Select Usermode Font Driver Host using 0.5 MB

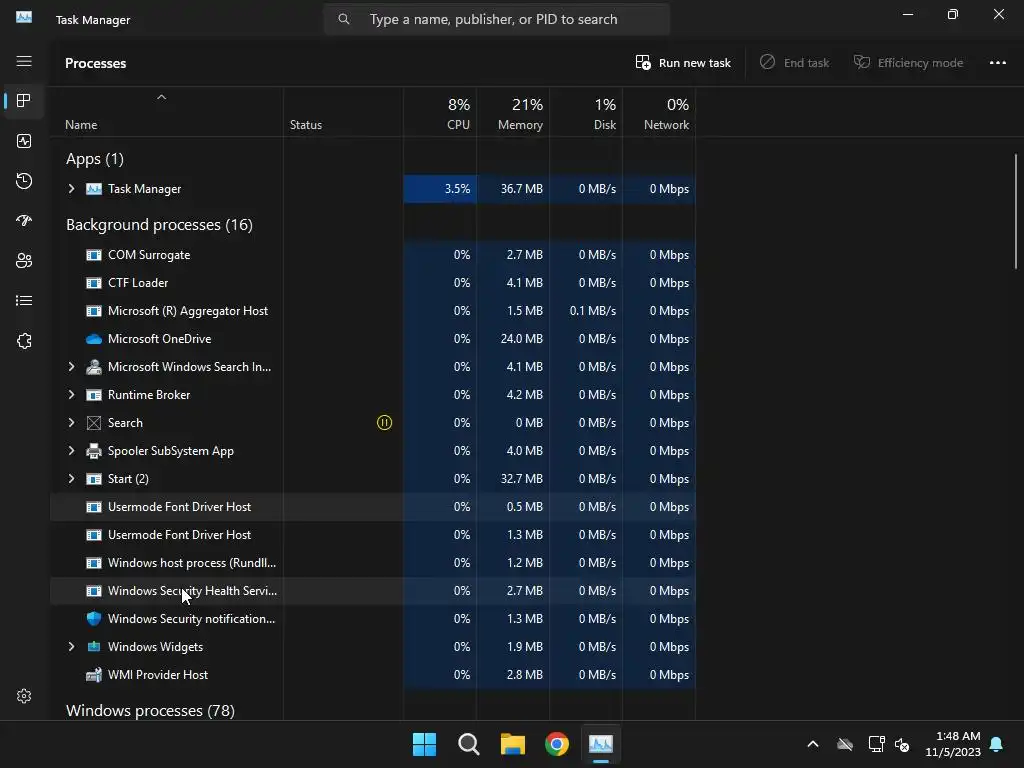pos(373,507)
